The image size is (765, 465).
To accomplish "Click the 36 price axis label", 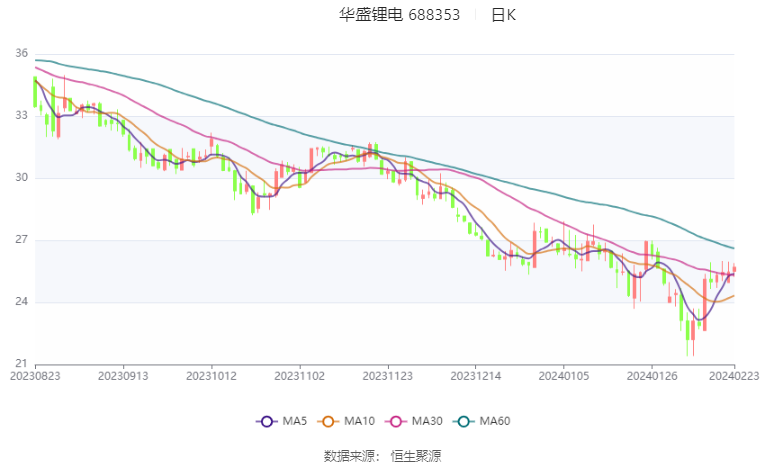I will [21, 53].
